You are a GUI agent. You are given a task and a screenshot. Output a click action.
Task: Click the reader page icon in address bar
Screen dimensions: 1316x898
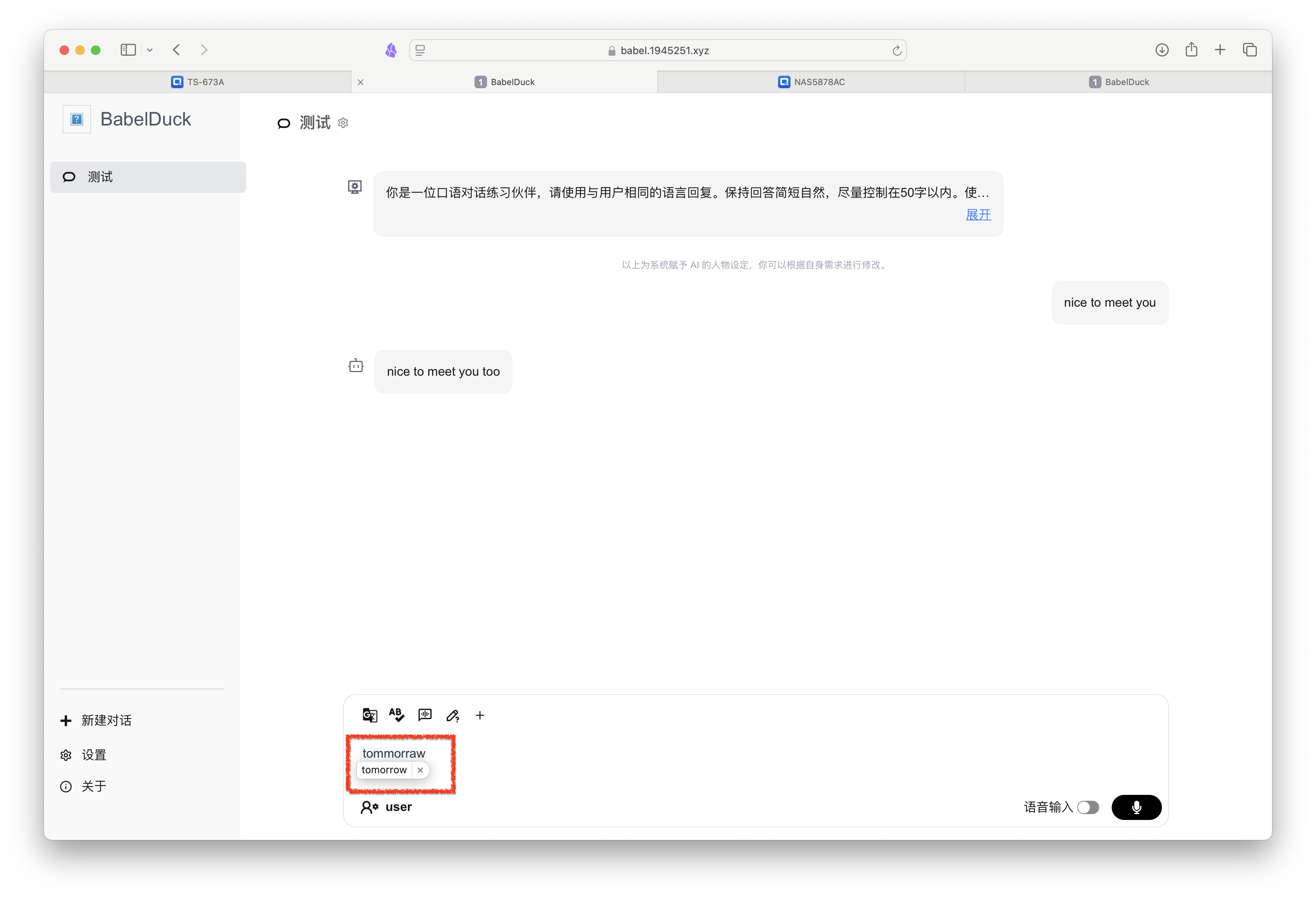(420, 51)
